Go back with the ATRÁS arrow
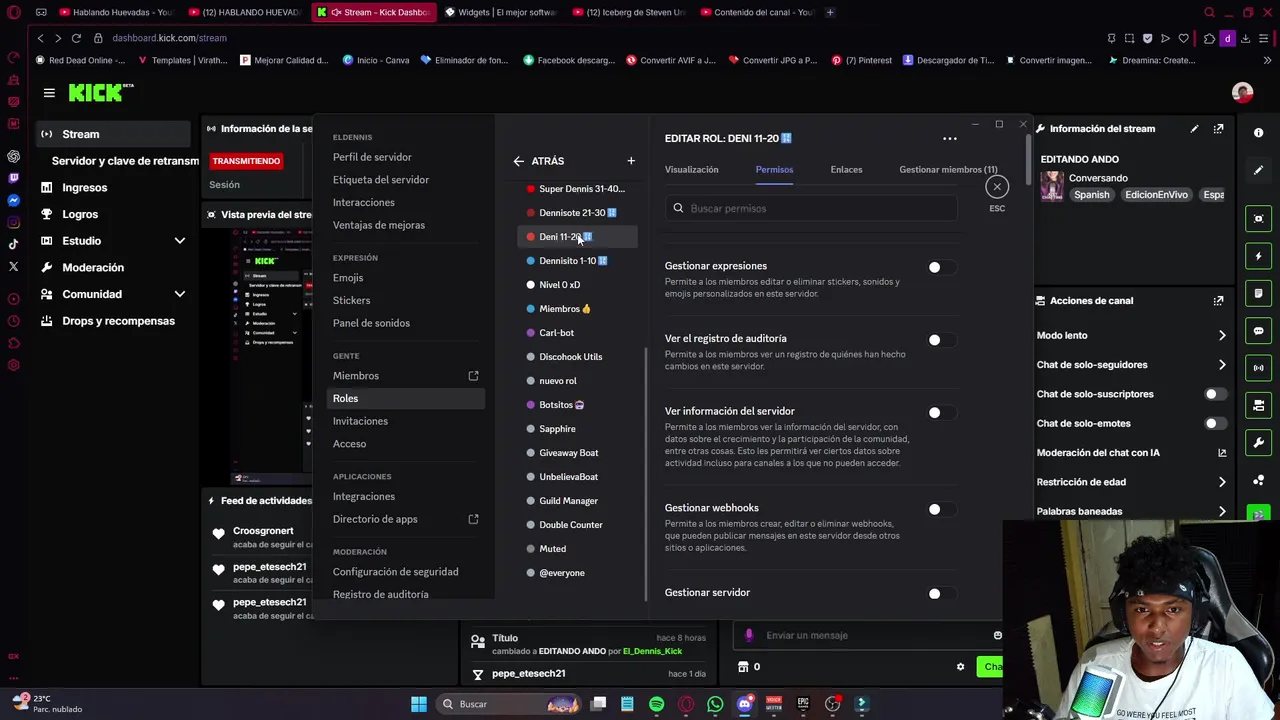 point(518,161)
